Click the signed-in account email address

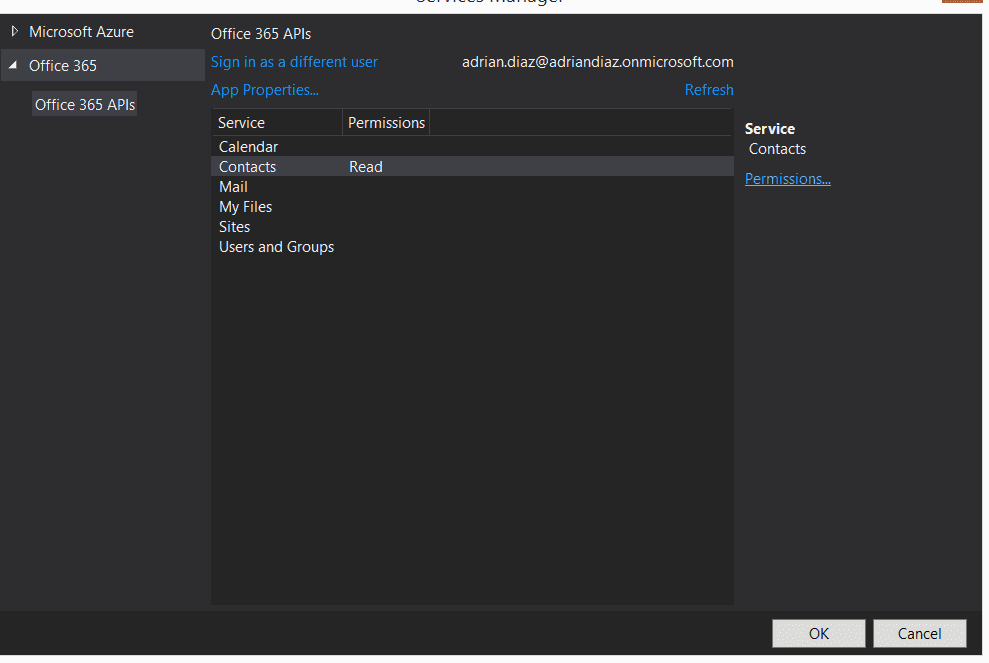(x=597, y=62)
